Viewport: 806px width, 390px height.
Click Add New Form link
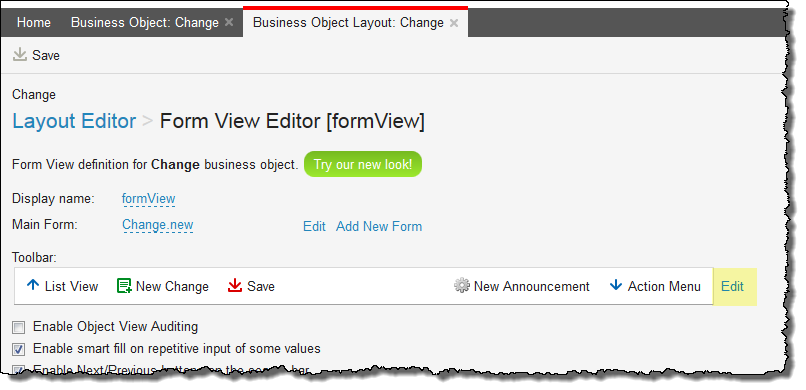coord(379,227)
